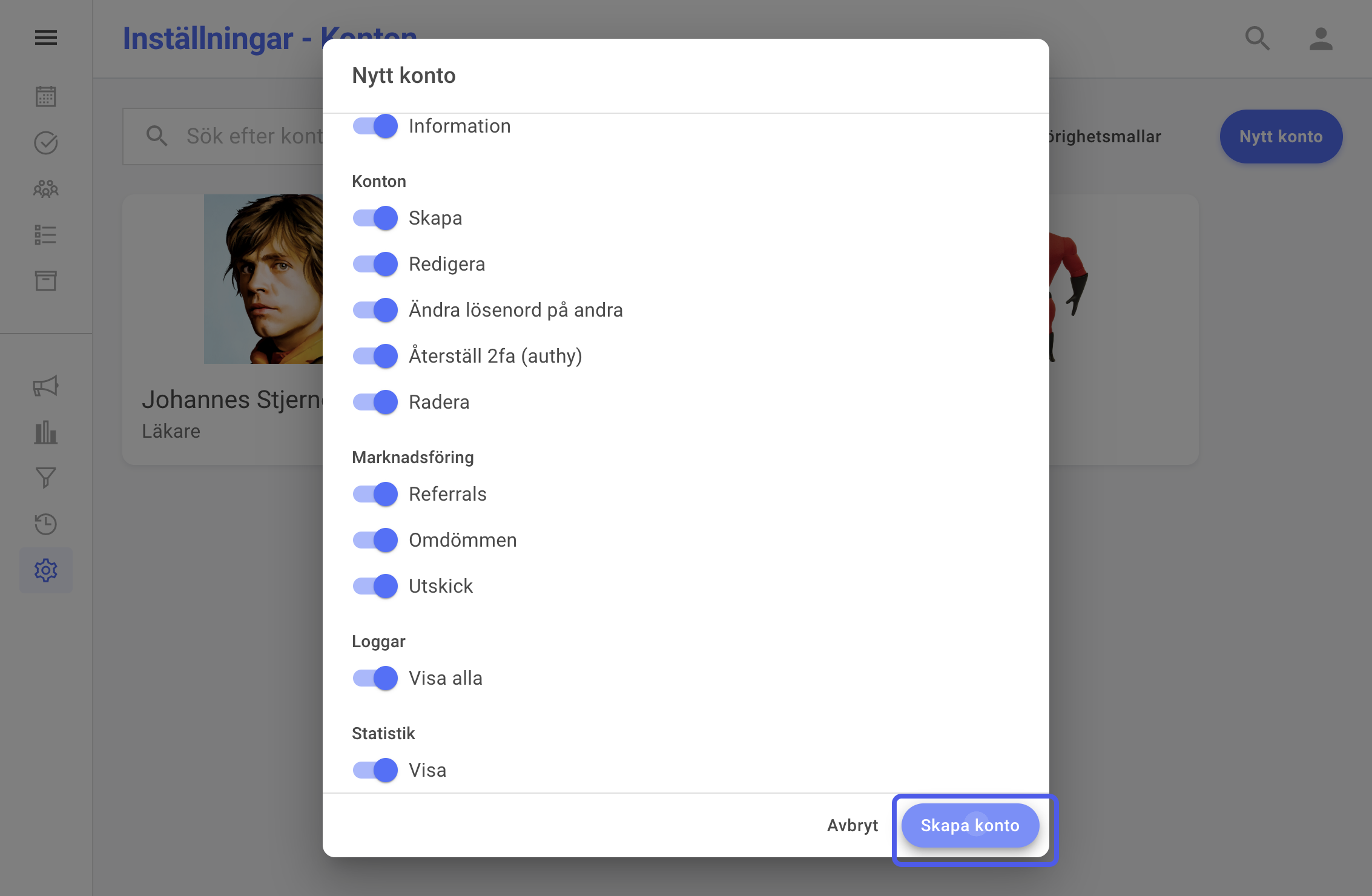Click the Avbryt button

(x=853, y=826)
